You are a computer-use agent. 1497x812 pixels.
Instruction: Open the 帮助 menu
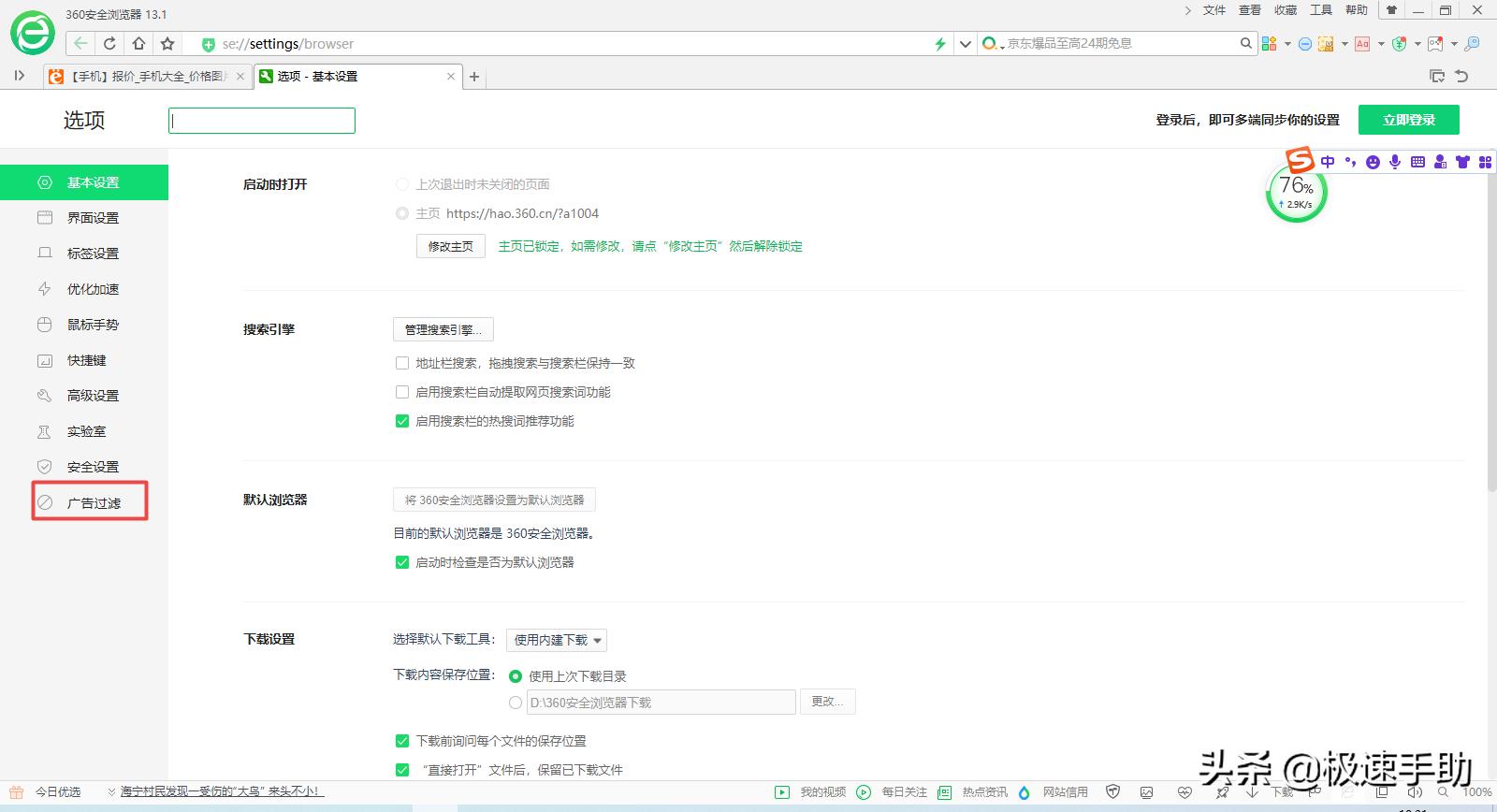(1357, 10)
